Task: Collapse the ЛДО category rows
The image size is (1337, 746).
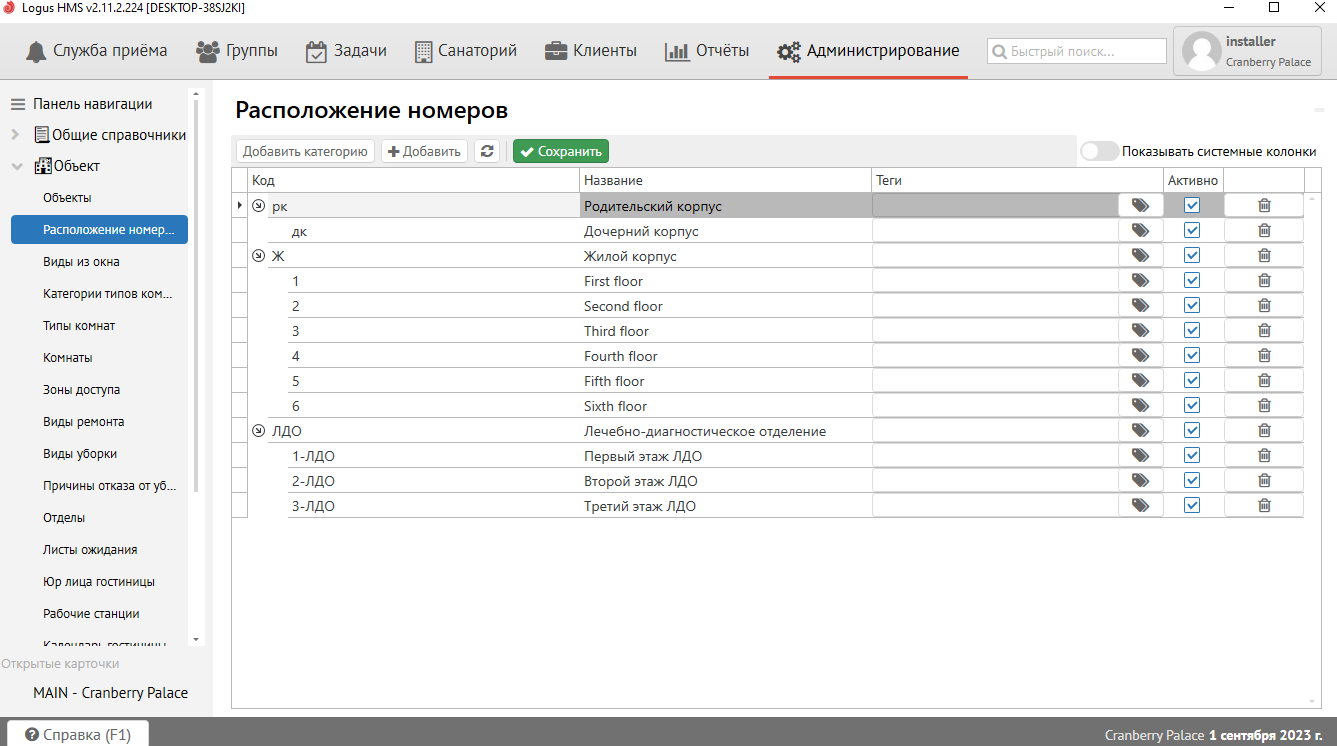Action: tap(259, 431)
